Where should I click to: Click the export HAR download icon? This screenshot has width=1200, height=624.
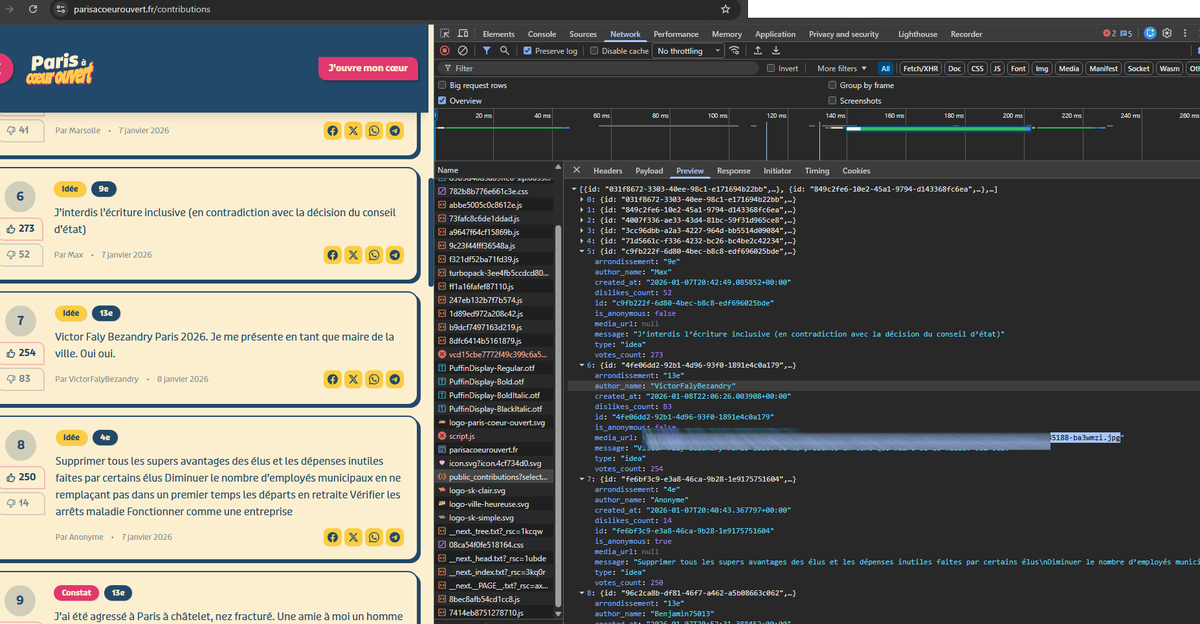776,51
